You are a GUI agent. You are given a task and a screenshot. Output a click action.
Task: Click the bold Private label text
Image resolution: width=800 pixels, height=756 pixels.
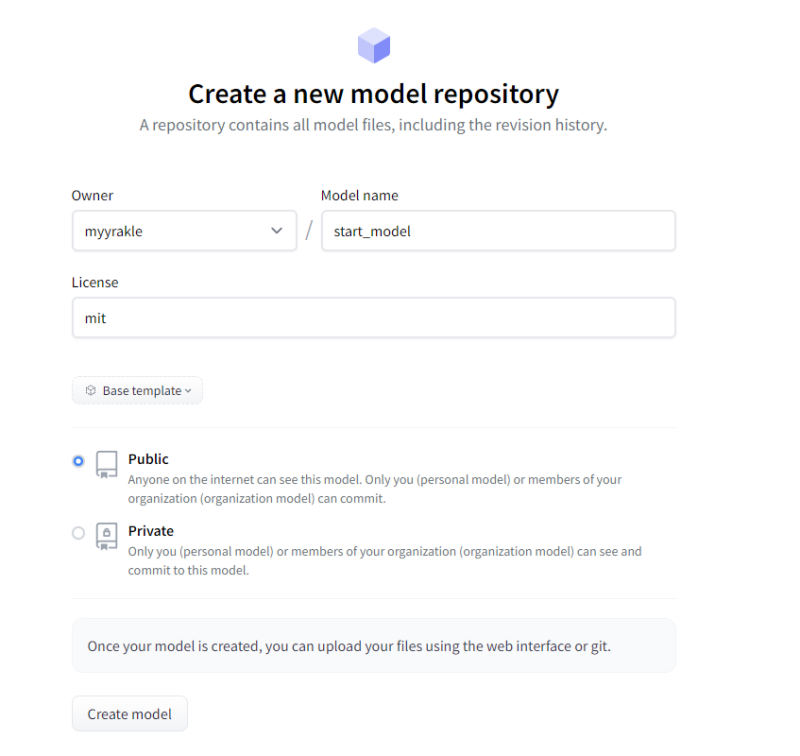point(150,531)
